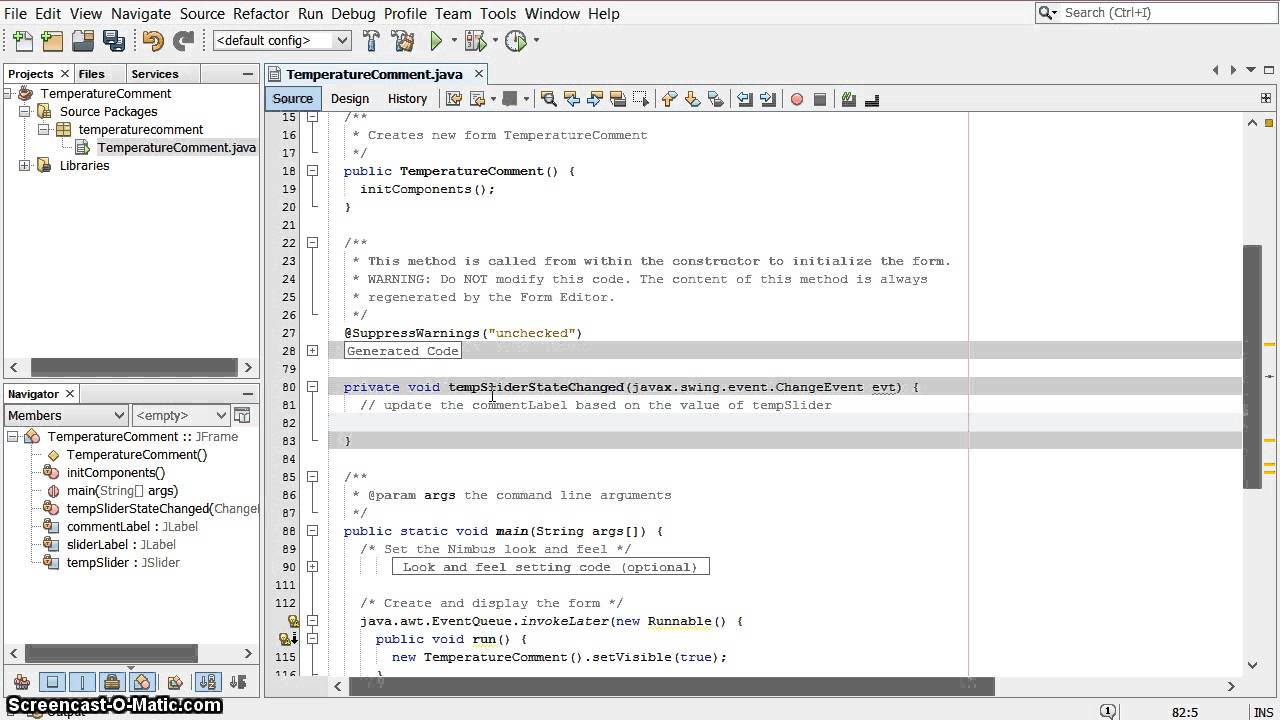Toggle Sort by Name in Navigator

(x=208, y=682)
